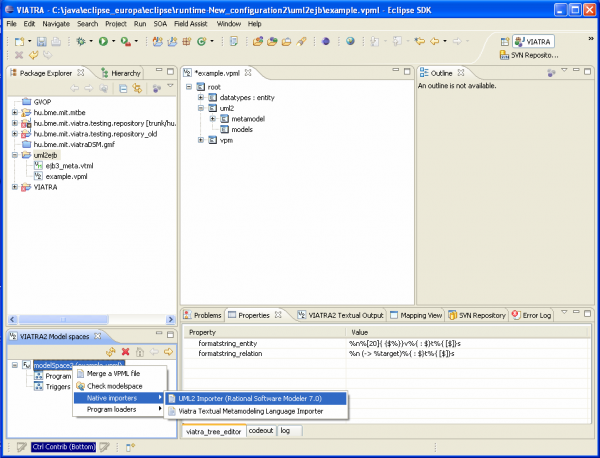Close the VIATRA2 Model spaces view
The height and width of the screenshot is (458, 600).
coord(98,336)
